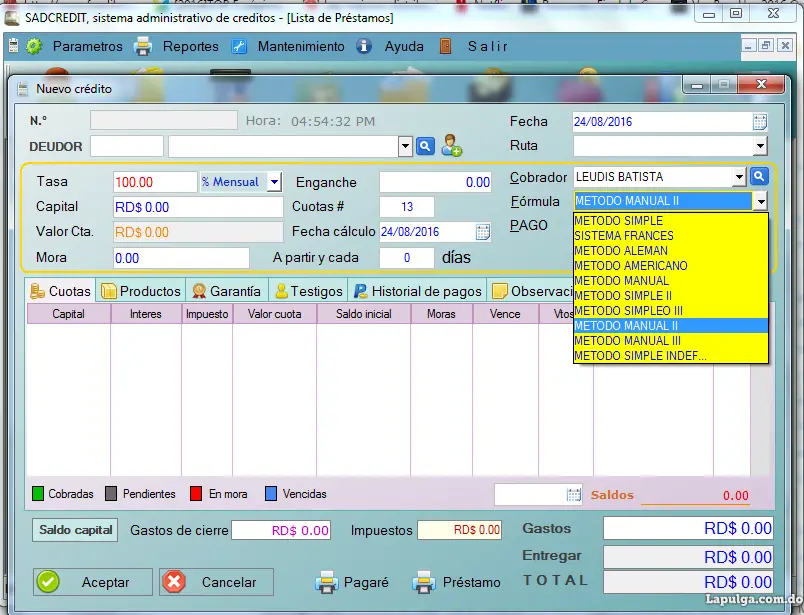This screenshot has height=615, width=804.
Task: Choose METODO SIMPLEO III in the list
Action: (x=671, y=311)
